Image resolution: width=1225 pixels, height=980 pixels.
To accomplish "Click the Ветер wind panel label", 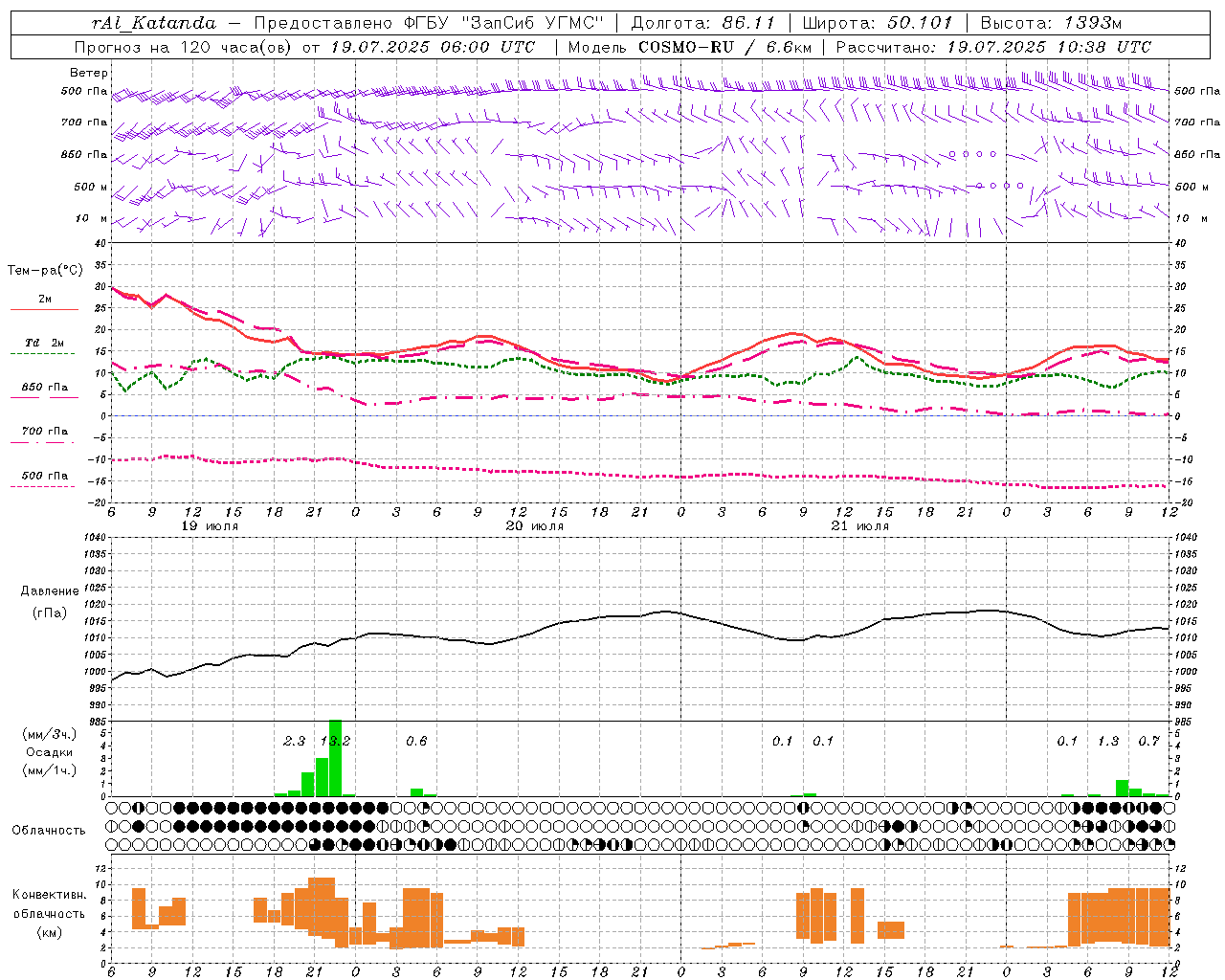I will tap(88, 73).
